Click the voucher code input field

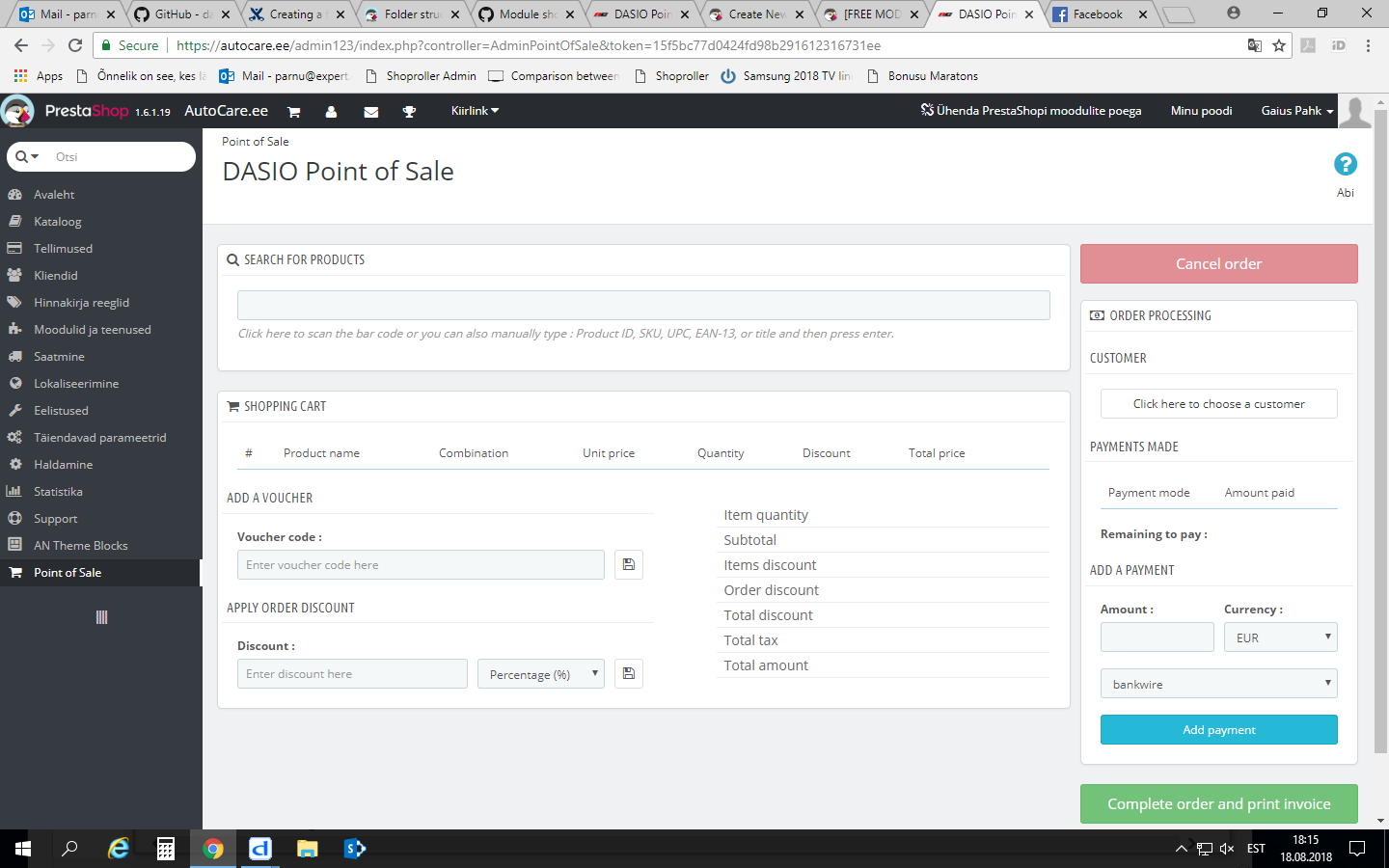pyautogui.click(x=421, y=564)
